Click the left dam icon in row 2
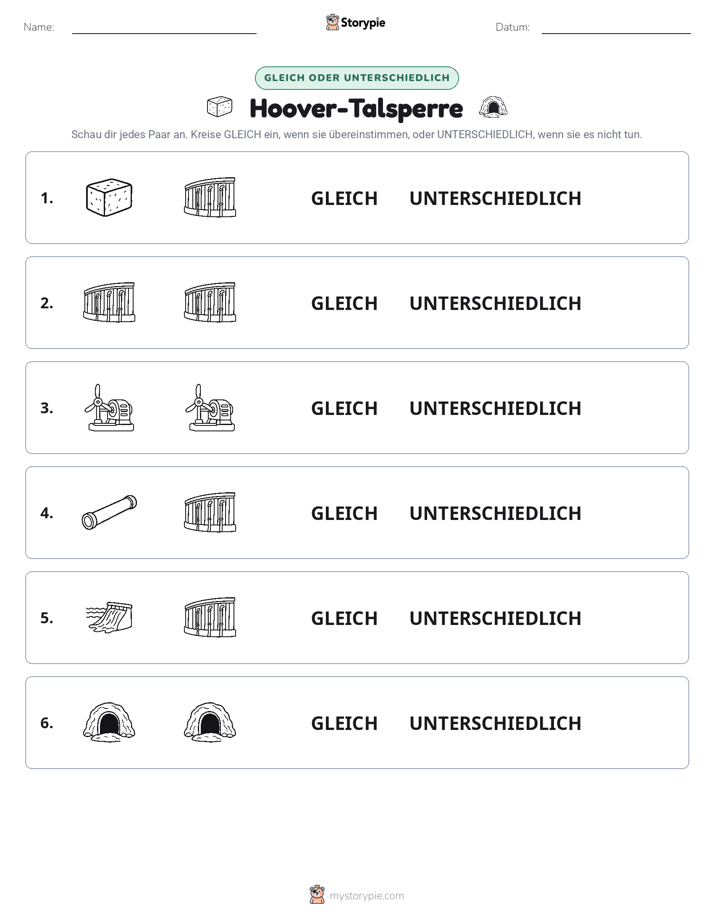The width and height of the screenshot is (714, 924). [109, 302]
